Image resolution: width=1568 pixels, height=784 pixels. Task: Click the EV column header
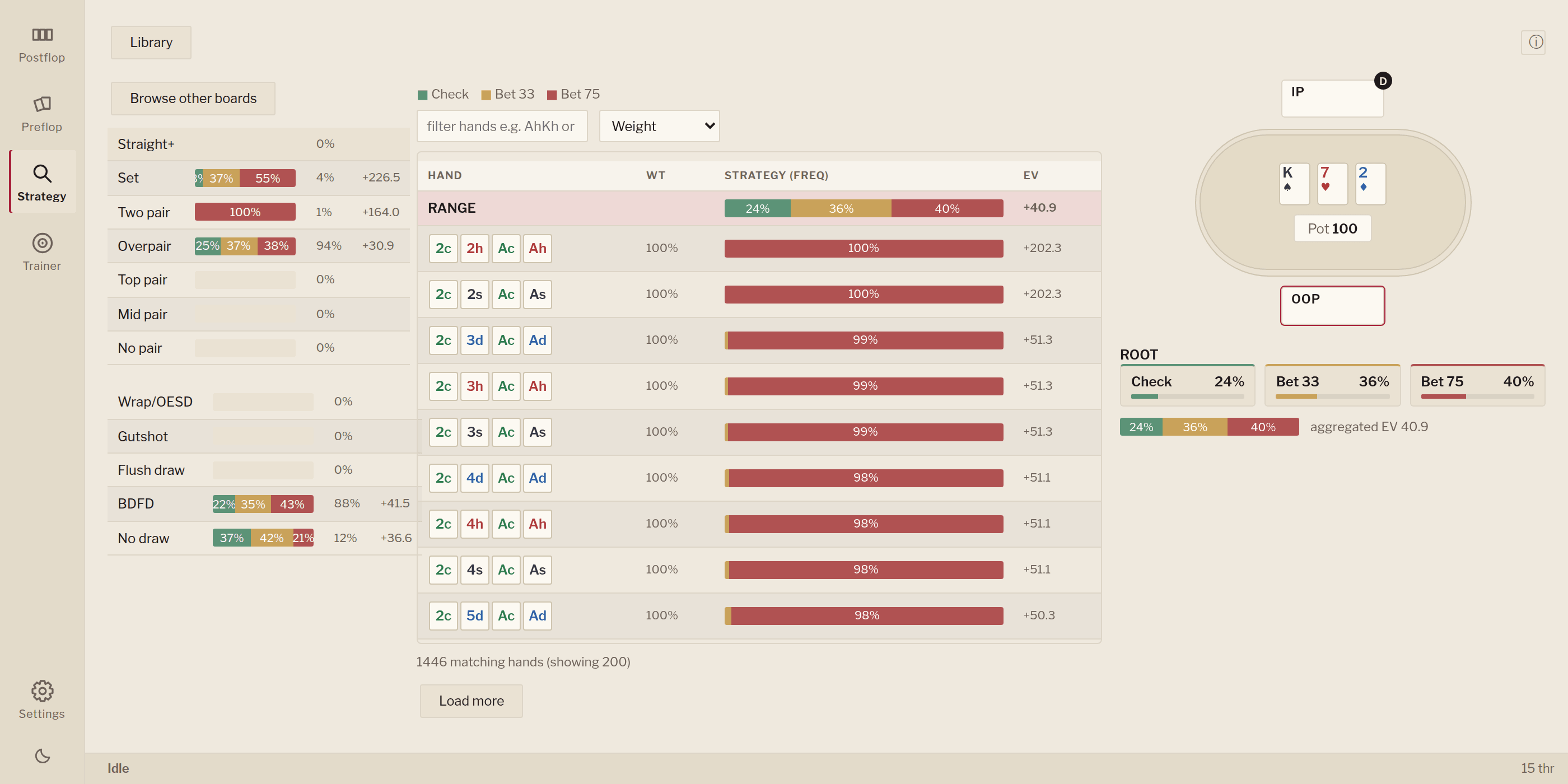coord(1030,175)
